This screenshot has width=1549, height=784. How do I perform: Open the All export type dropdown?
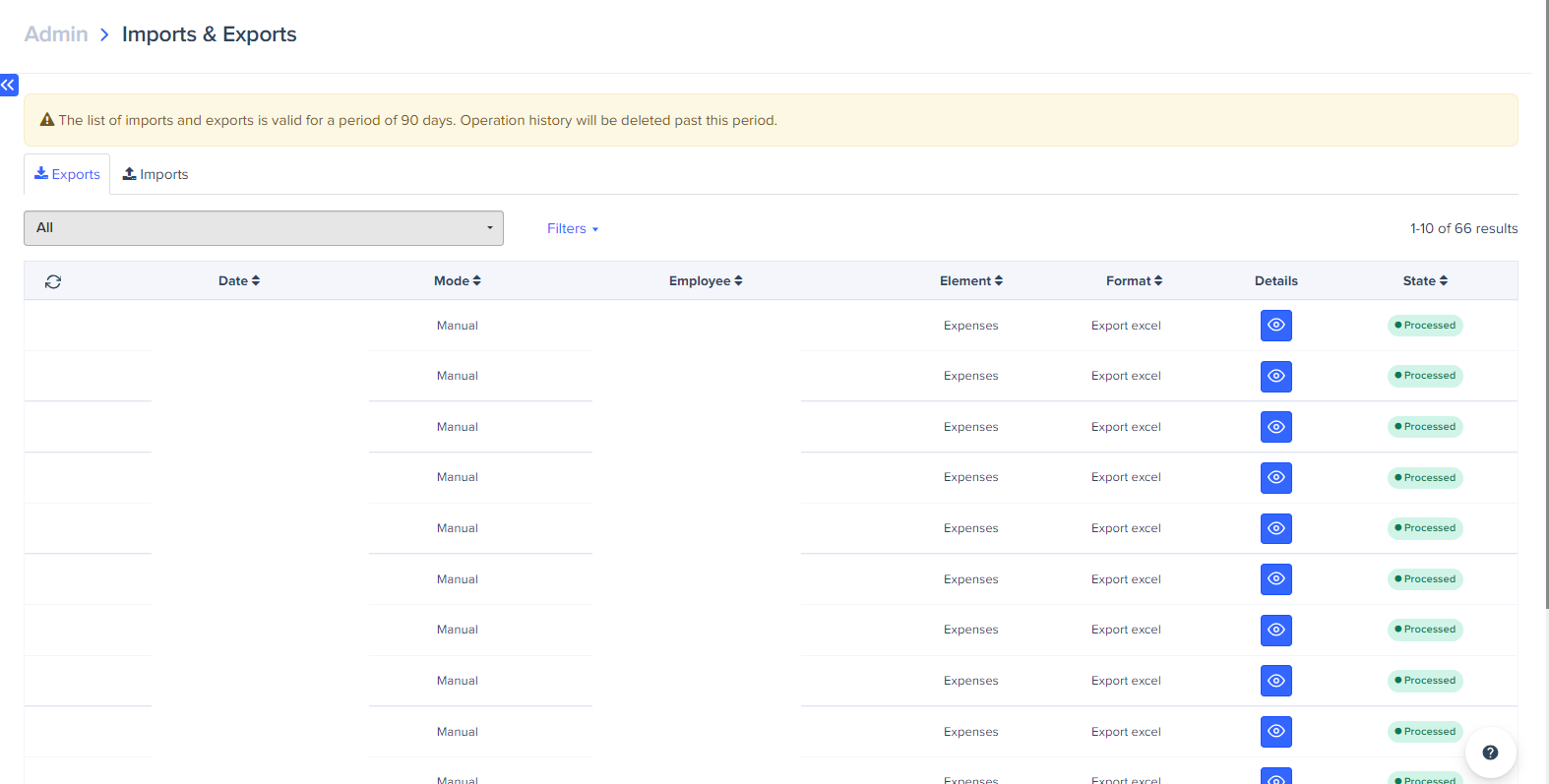click(264, 228)
